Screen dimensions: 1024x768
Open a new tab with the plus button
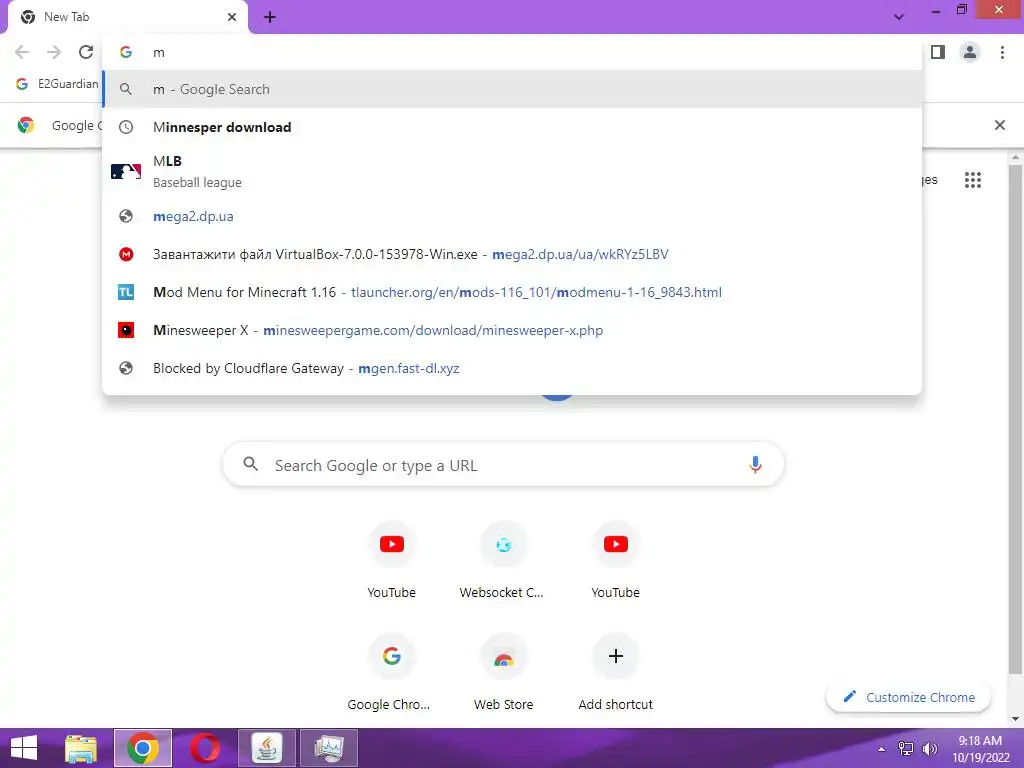(270, 18)
